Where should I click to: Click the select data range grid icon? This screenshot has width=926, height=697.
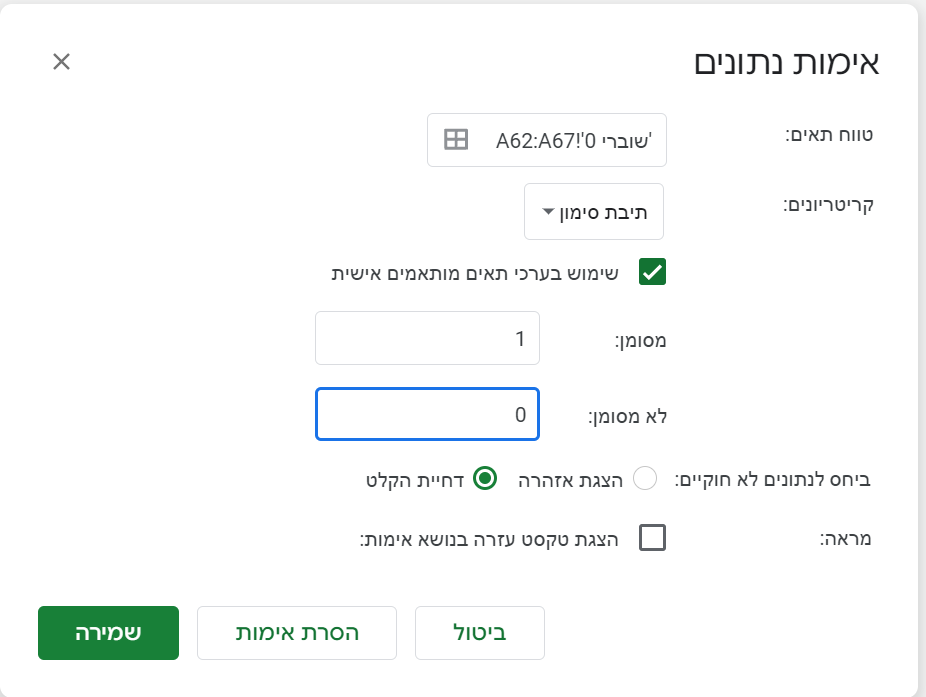[x=456, y=140]
